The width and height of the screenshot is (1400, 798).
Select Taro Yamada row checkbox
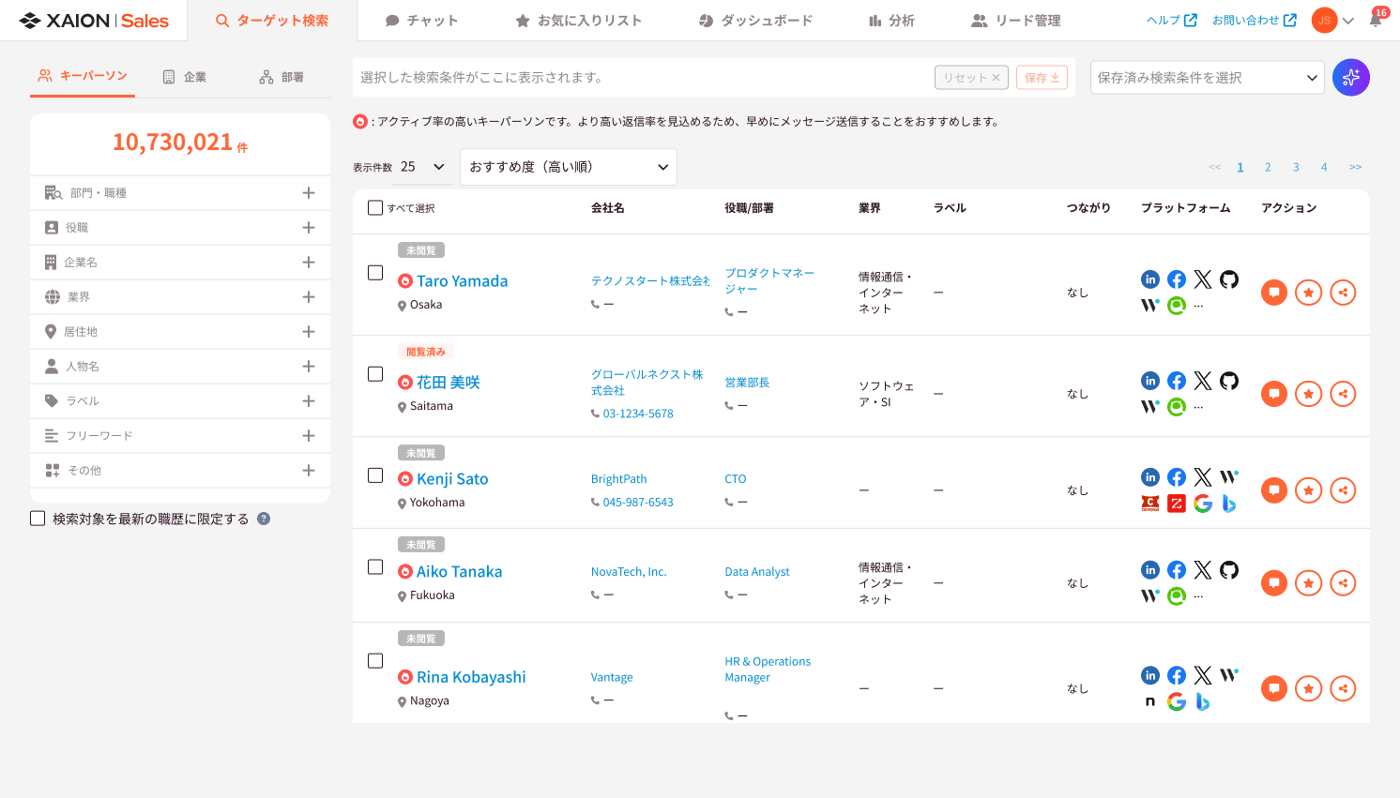[x=375, y=273]
